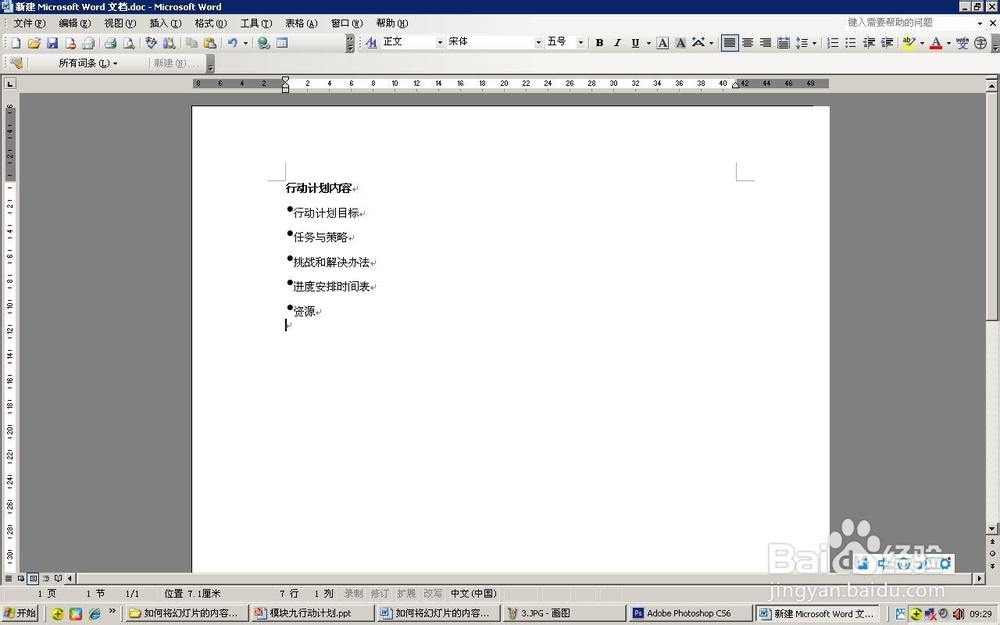
Task: Click the 进度安排时间表 bullet line
Action: point(331,286)
